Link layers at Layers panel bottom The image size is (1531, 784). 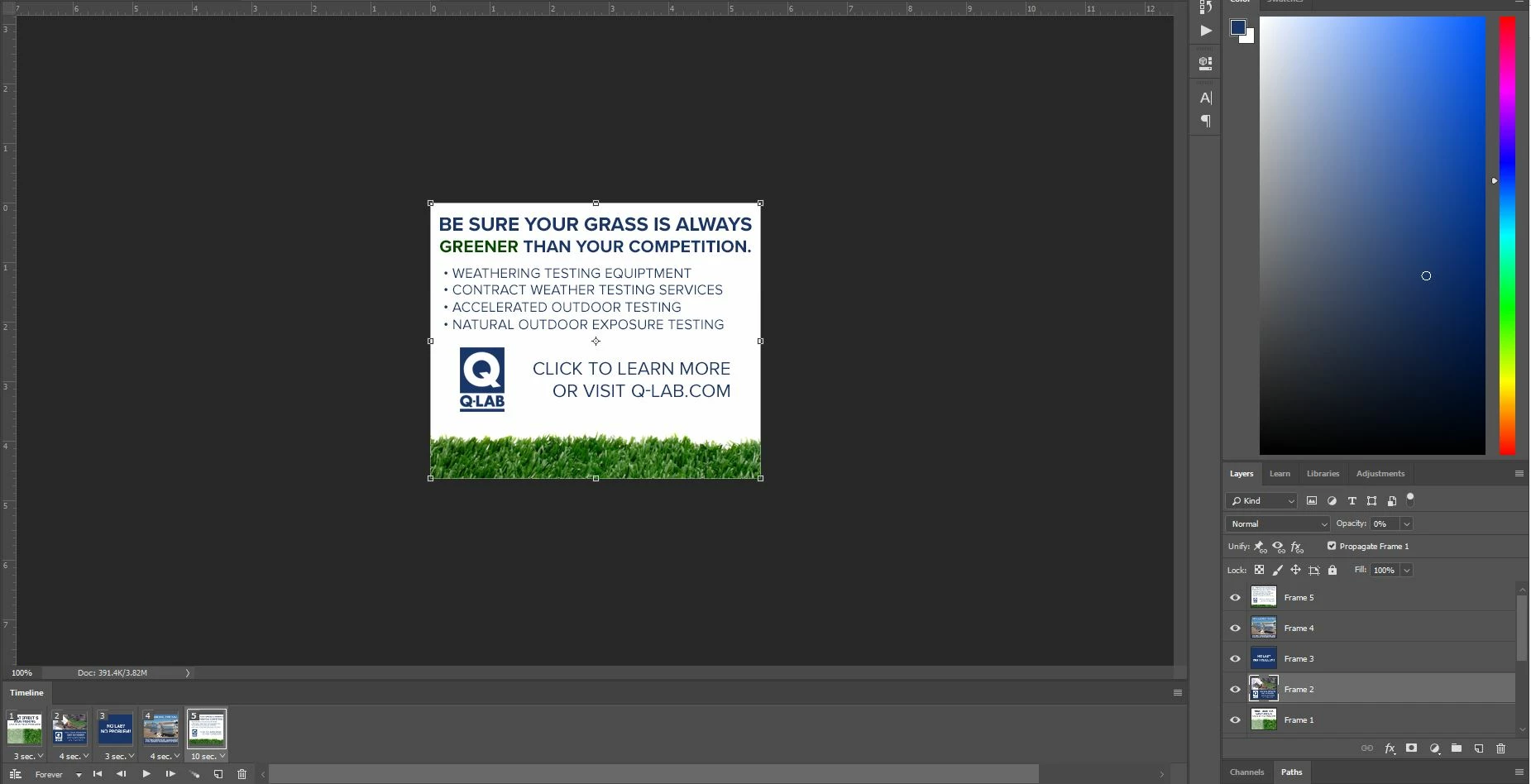point(1367,748)
